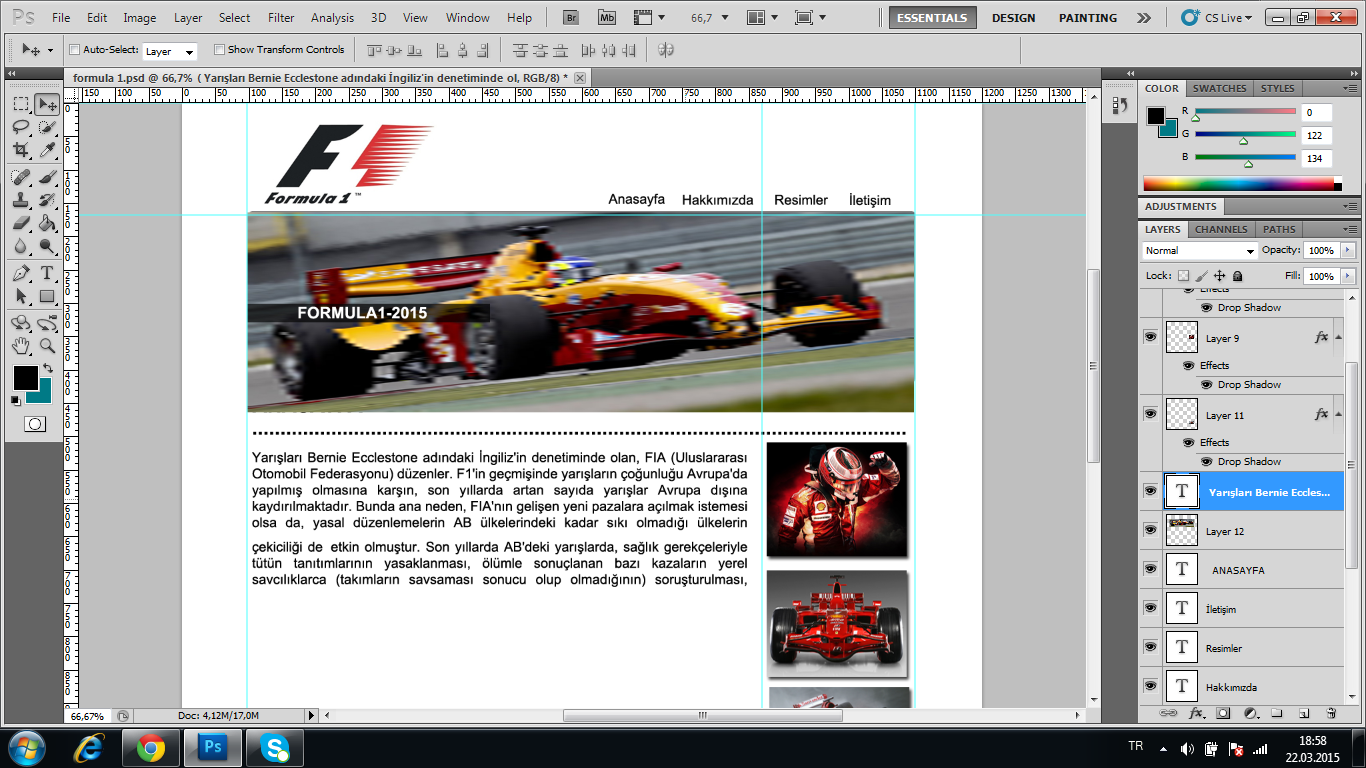Screen dimensions: 1366x768
Task: Switch to the Painting workspace
Action: [1088, 18]
